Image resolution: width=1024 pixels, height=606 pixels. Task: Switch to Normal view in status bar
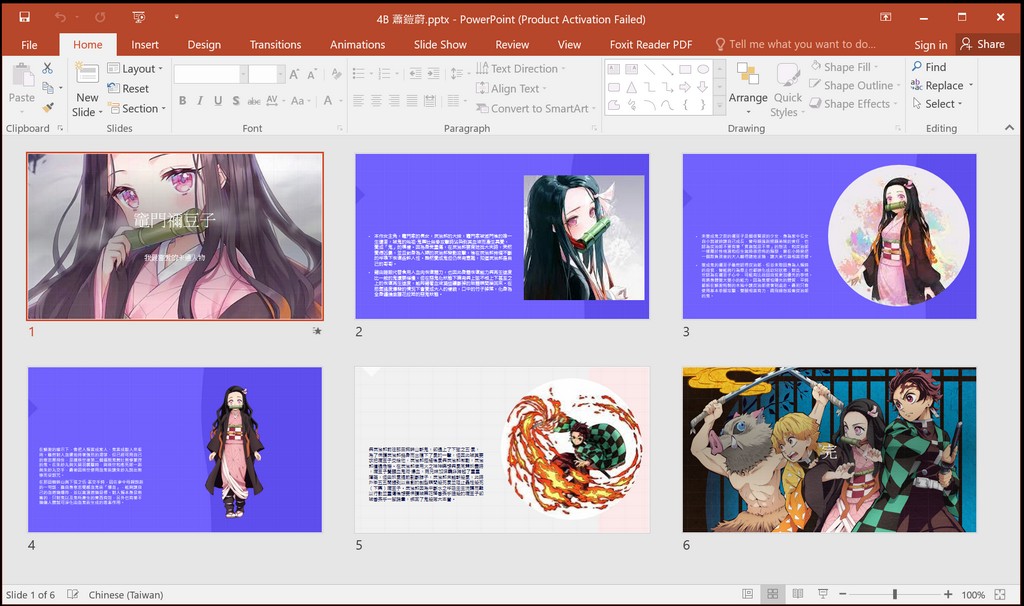click(x=748, y=594)
